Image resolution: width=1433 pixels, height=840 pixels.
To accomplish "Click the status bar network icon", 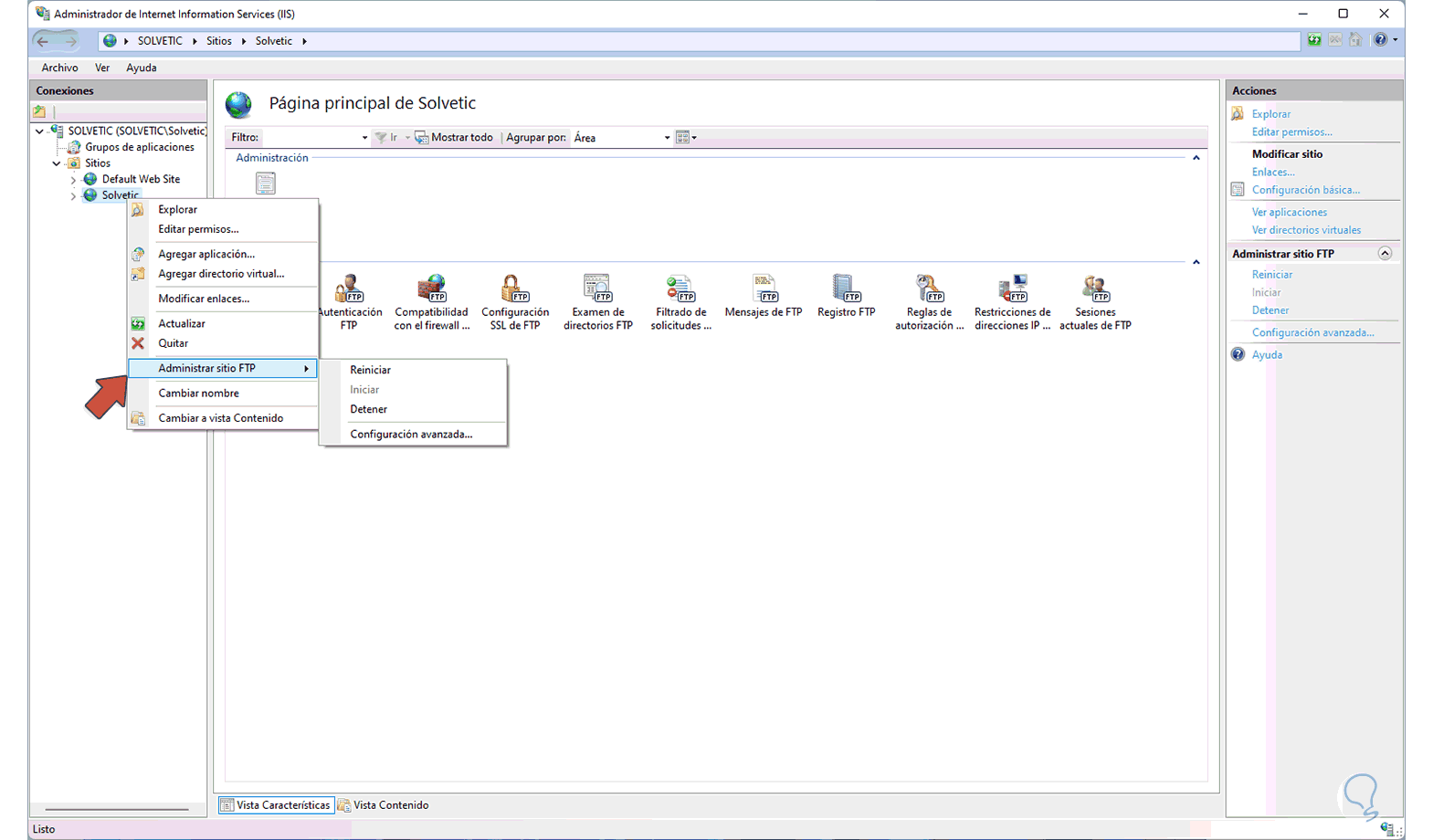I will 1387,829.
